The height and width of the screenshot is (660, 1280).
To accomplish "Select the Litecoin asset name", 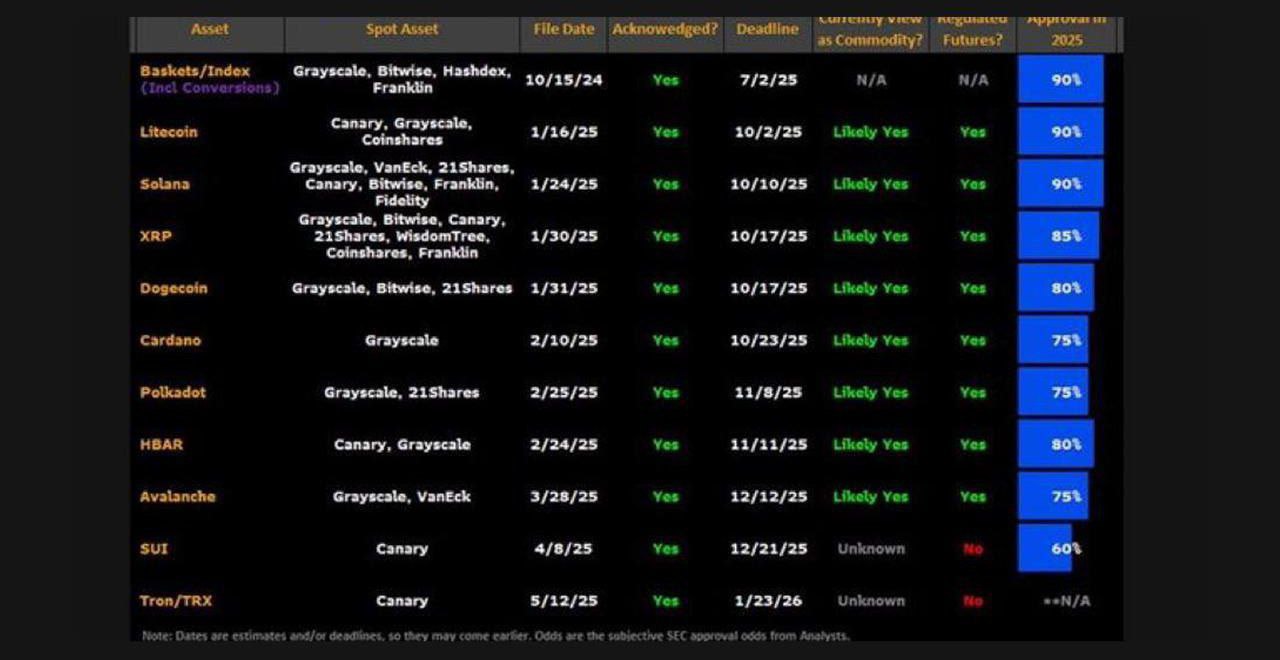I will 169,132.
